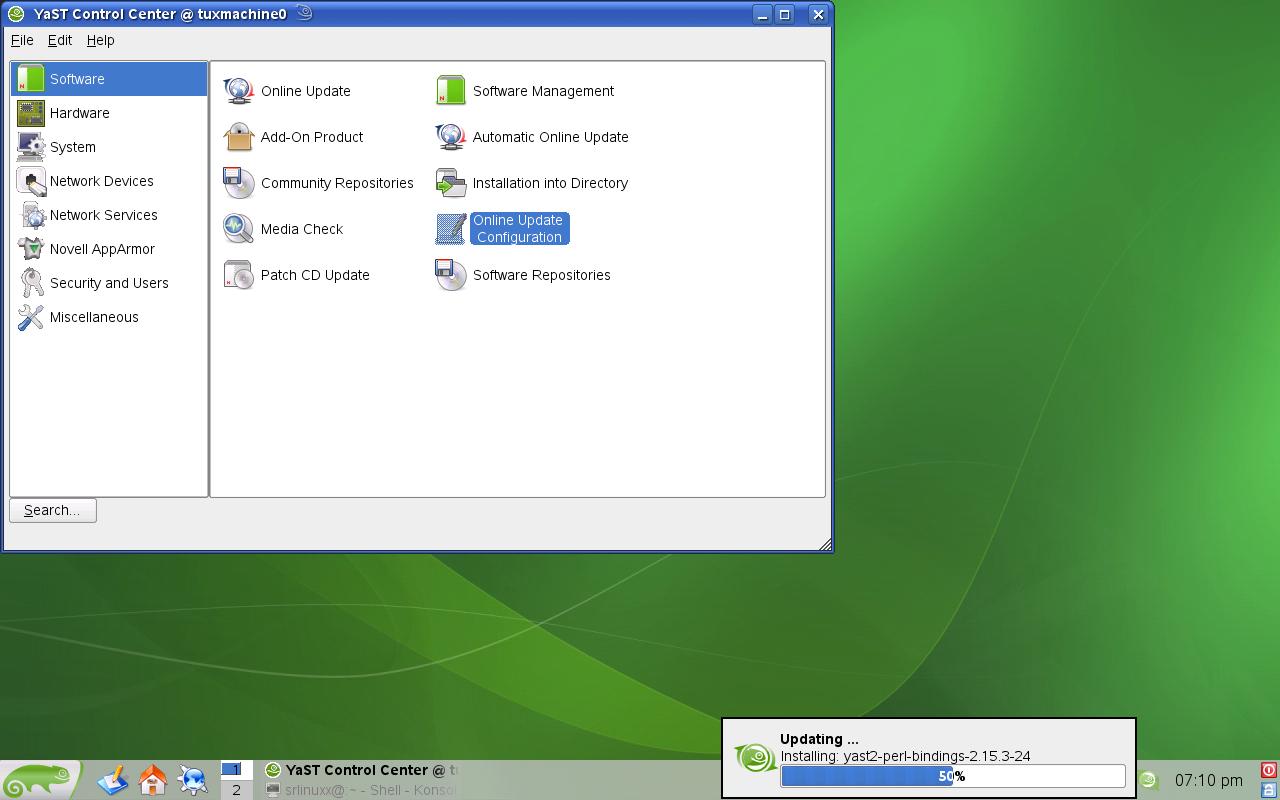Select the System category label
1280x800 pixels.
click(x=73, y=147)
